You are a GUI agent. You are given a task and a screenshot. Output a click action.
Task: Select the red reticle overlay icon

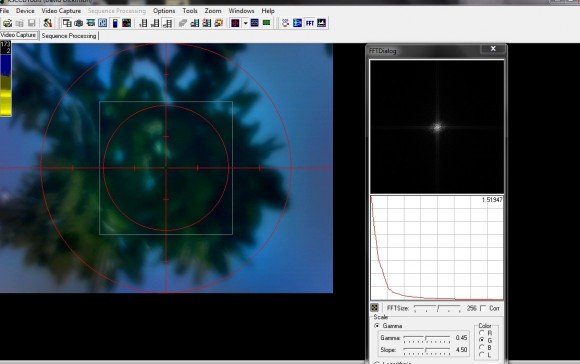pyautogui.click(x=235, y=23)
